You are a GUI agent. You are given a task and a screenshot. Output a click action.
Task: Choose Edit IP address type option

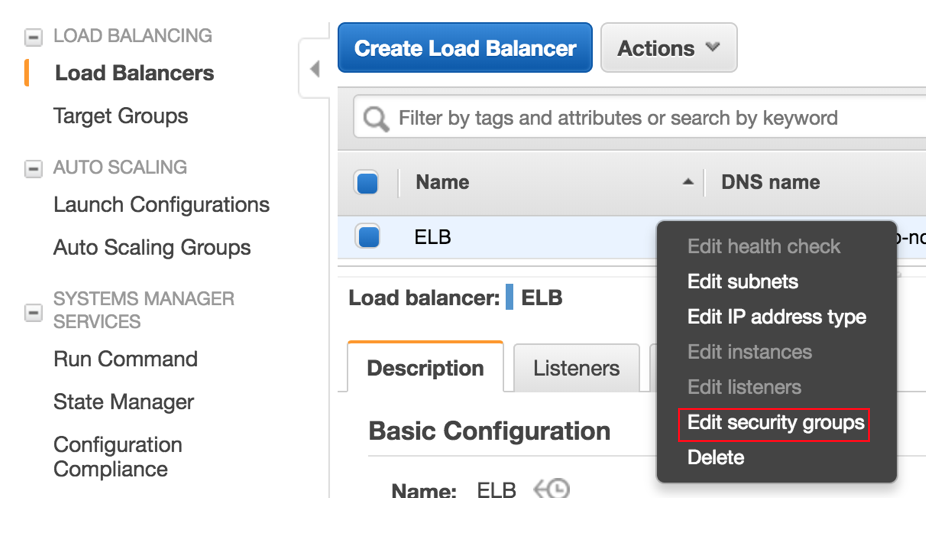776,317
